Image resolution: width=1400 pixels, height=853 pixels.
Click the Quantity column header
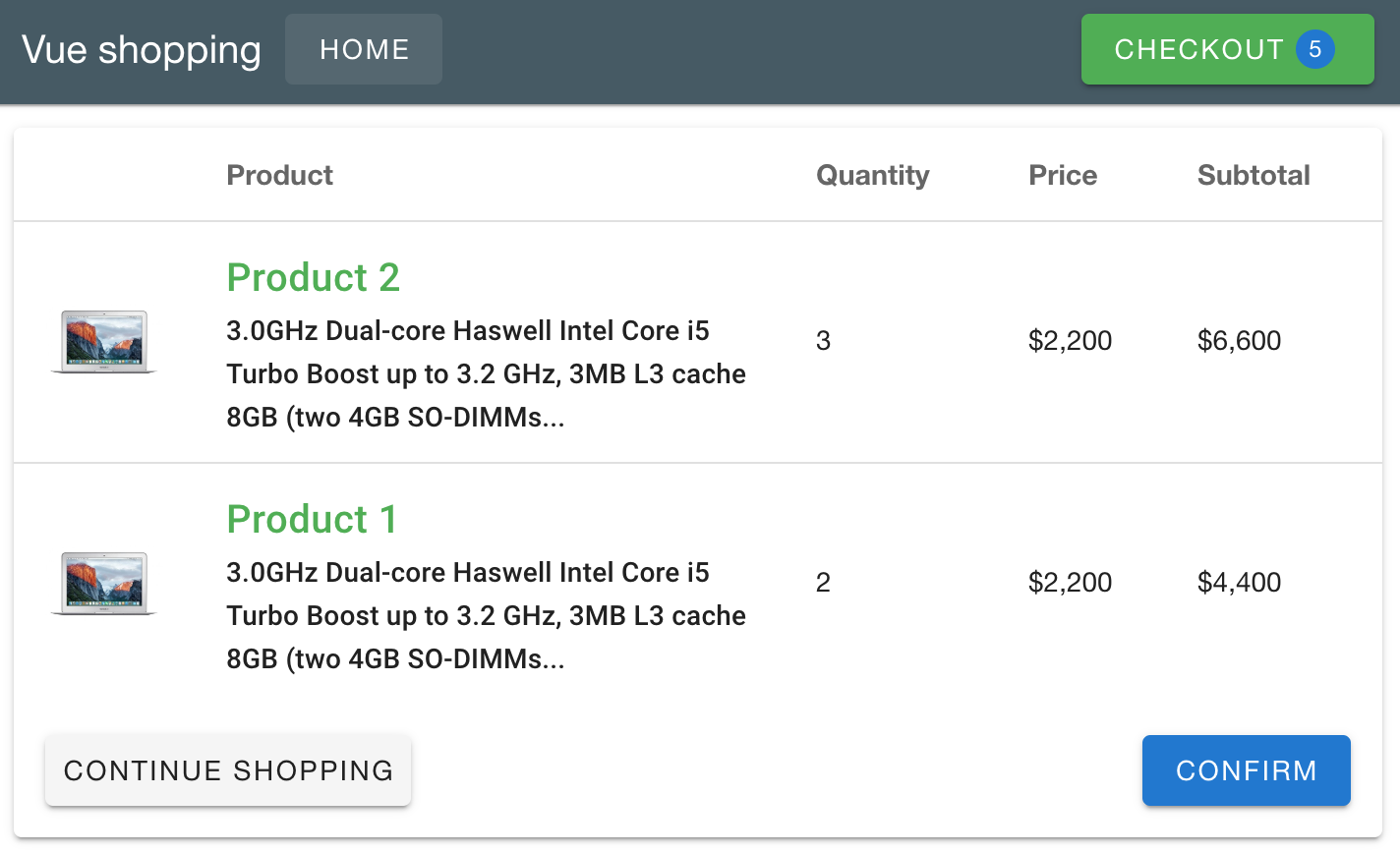872,175
